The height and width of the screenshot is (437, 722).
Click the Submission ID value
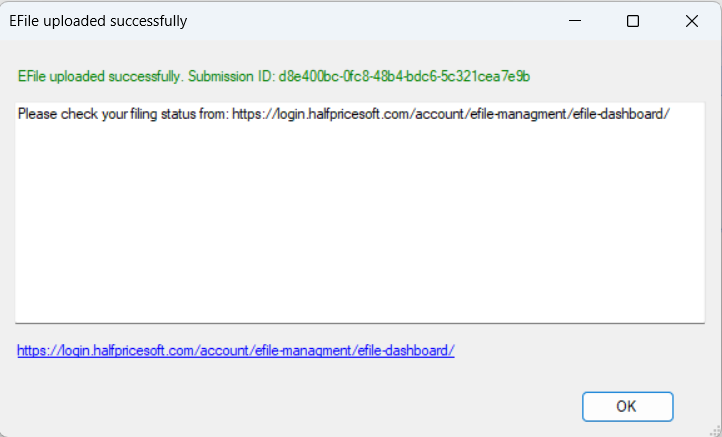pyautogui.click(x=404, y=76)
